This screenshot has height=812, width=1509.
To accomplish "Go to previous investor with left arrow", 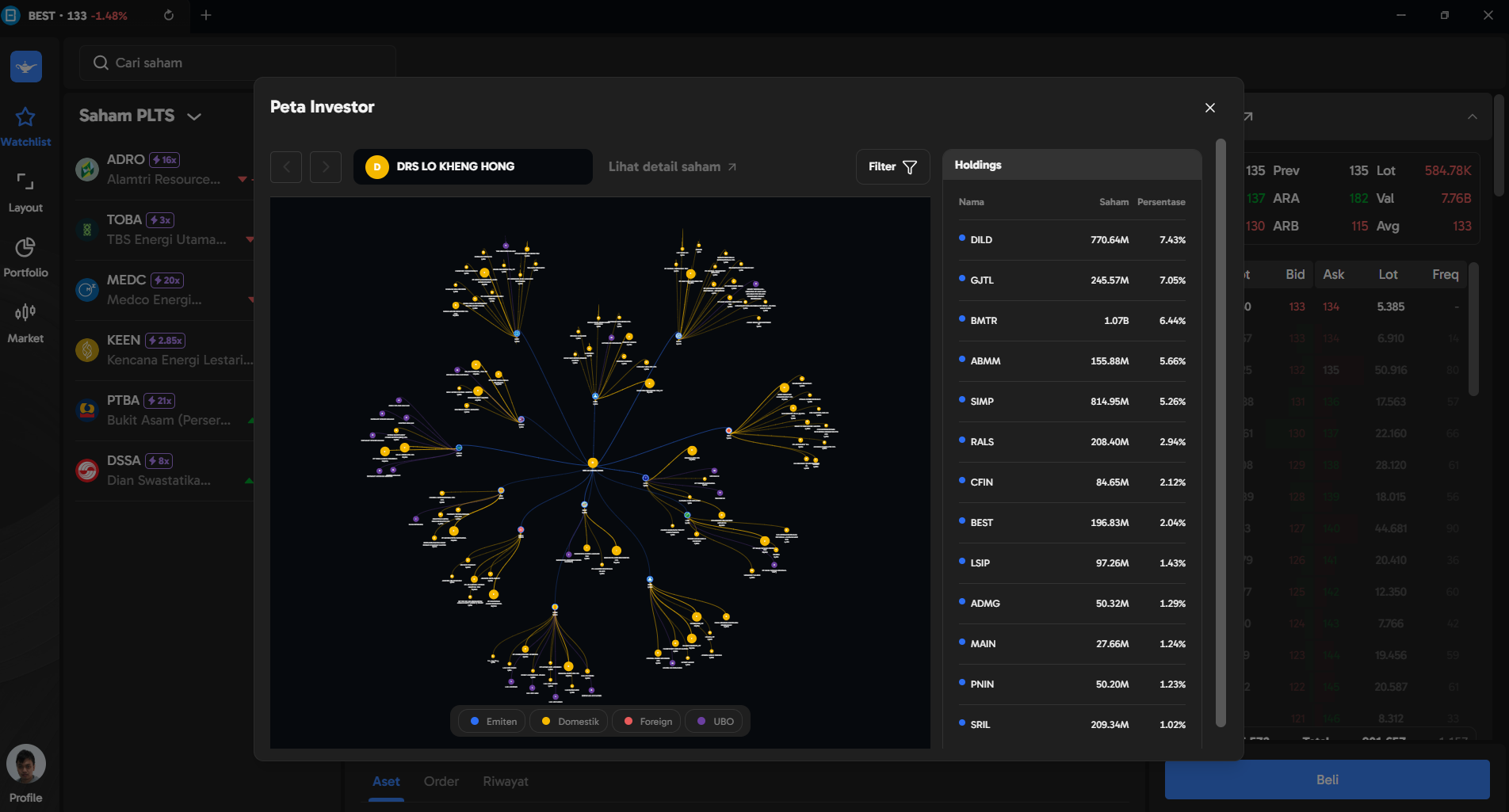I will coord(286,167).
